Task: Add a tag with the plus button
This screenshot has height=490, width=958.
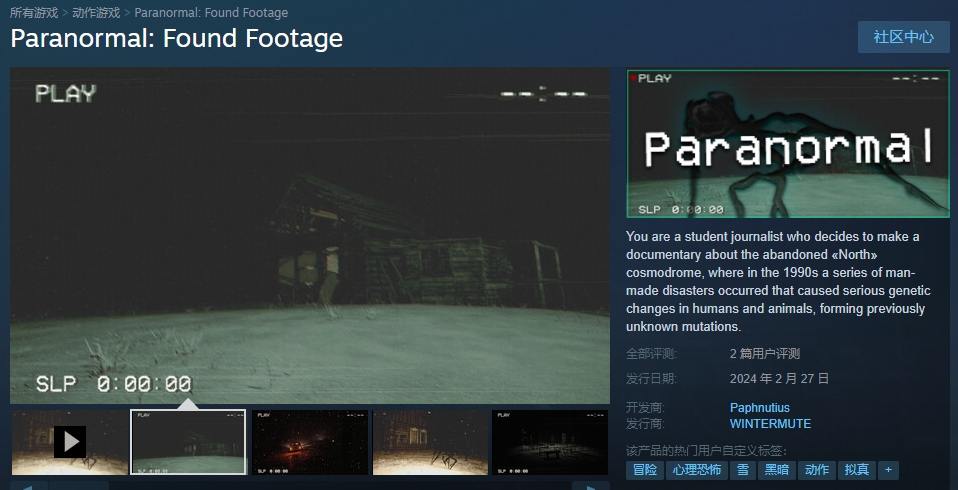Action: (888, 470)
